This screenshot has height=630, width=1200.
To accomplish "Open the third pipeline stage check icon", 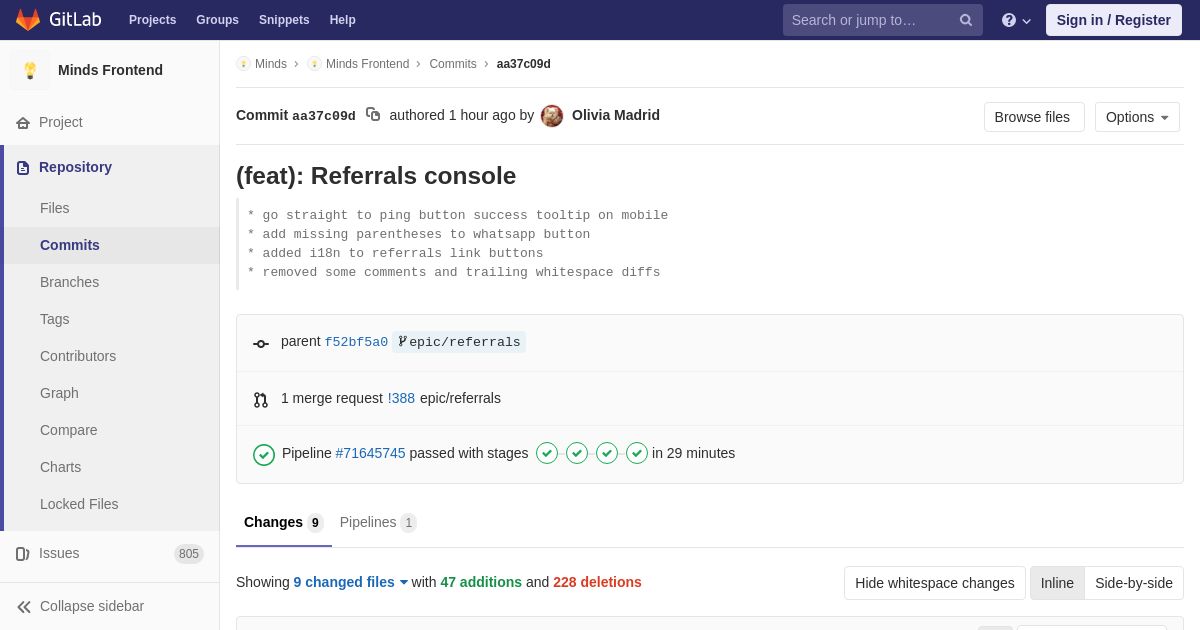I will [607, 453].
